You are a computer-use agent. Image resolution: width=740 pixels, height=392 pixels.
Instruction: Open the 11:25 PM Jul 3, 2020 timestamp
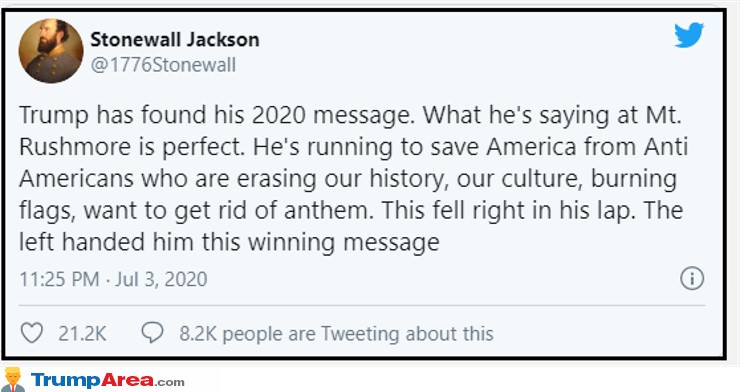[x=113, y=279]
